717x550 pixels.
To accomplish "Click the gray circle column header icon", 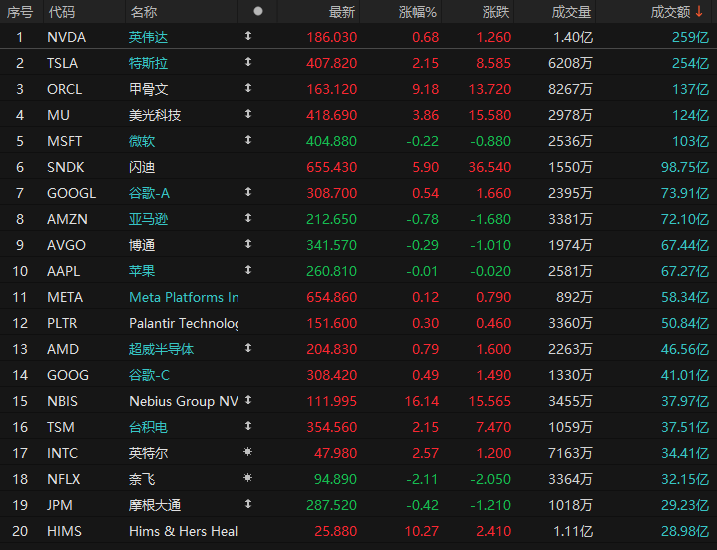I will click(x=258, y=11).
